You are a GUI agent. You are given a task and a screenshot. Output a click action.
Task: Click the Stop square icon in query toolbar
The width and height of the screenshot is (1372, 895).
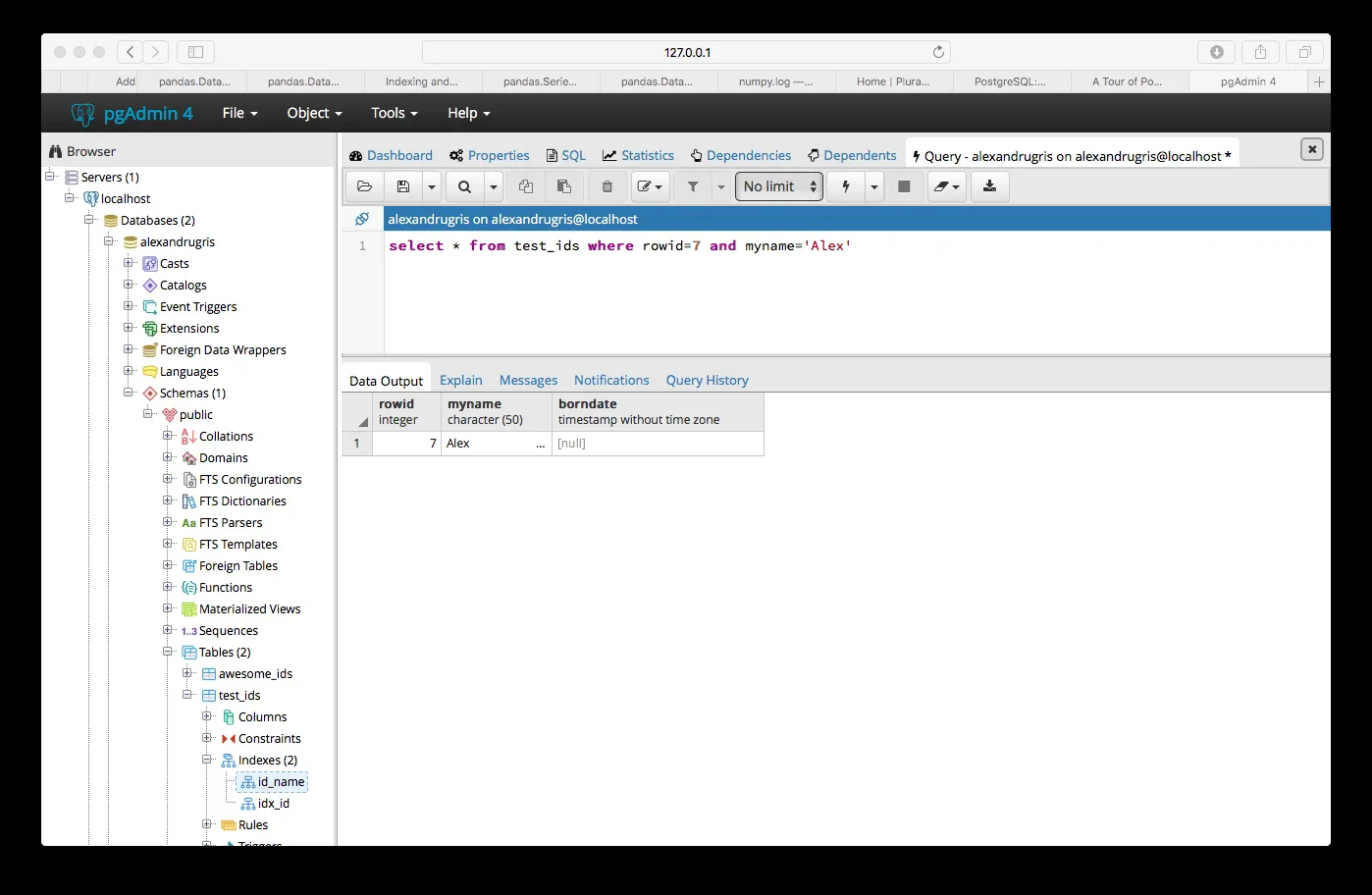click(x=904, y=186)
